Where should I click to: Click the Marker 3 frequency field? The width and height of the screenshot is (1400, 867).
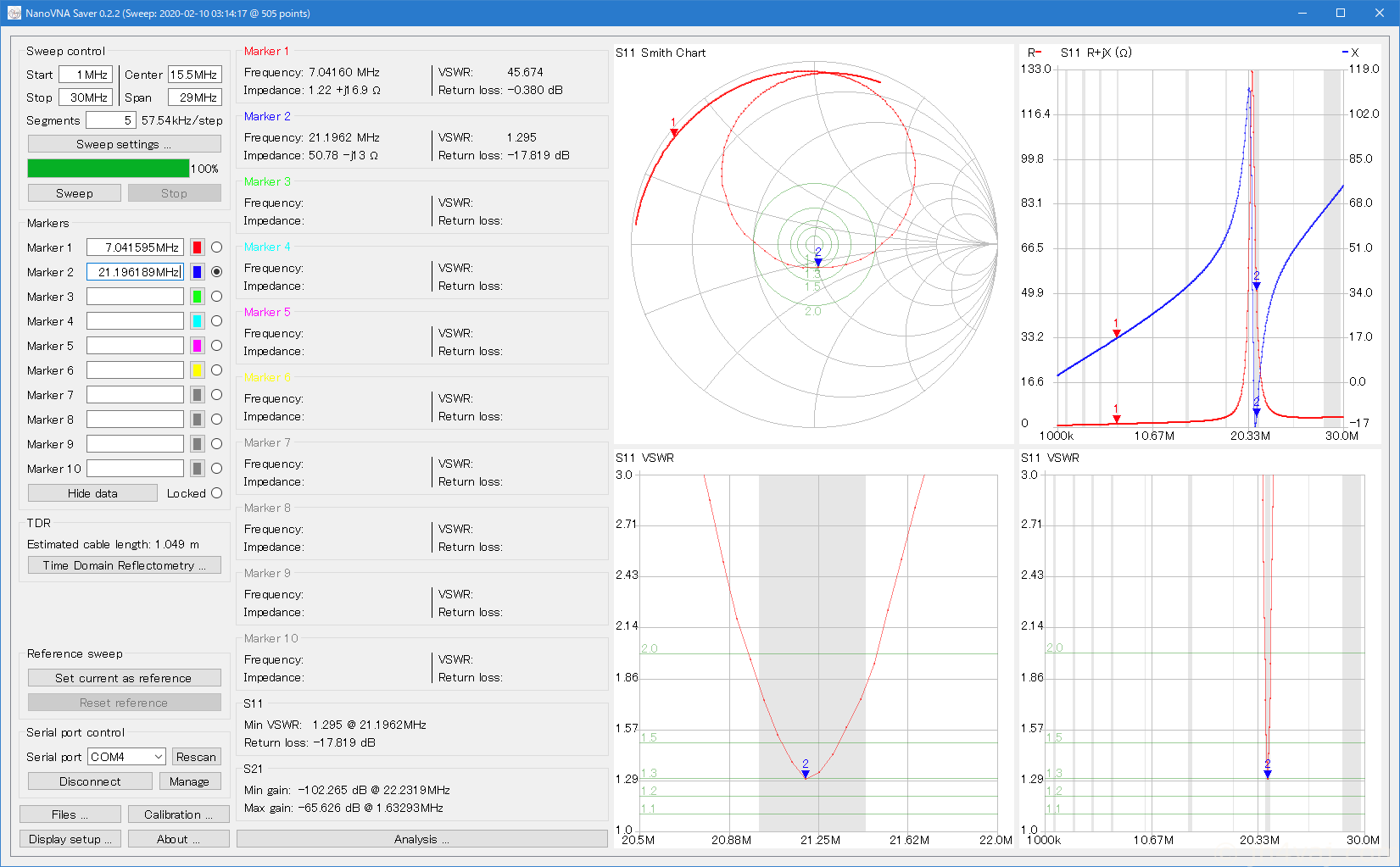click(135, 297)
